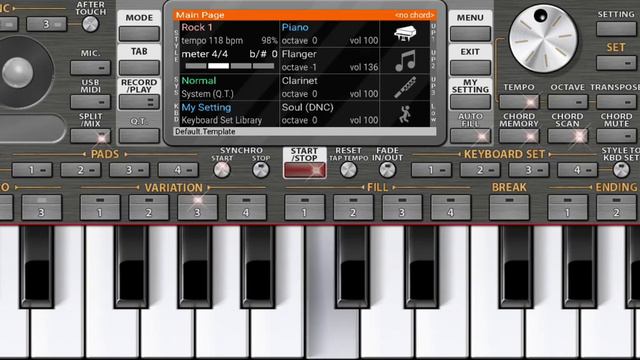
Task: Click the Tempo button
Action: tap(519, 102)
